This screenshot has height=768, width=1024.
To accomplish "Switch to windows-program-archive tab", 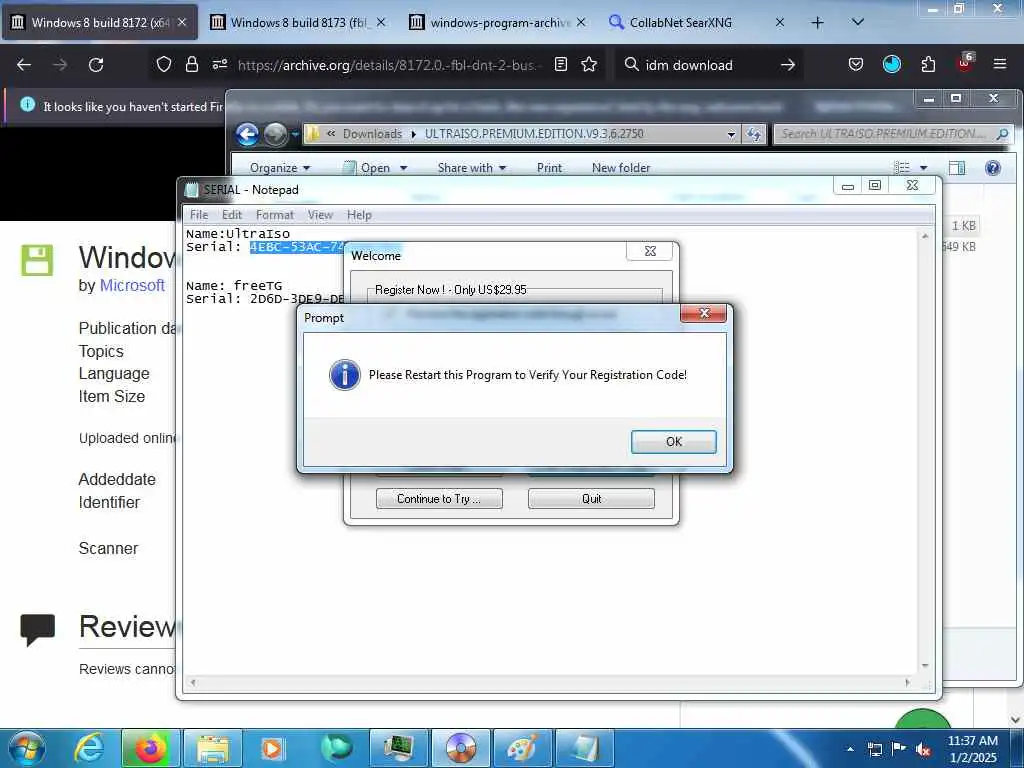I will pyautogui.click(x=498, y=23).
